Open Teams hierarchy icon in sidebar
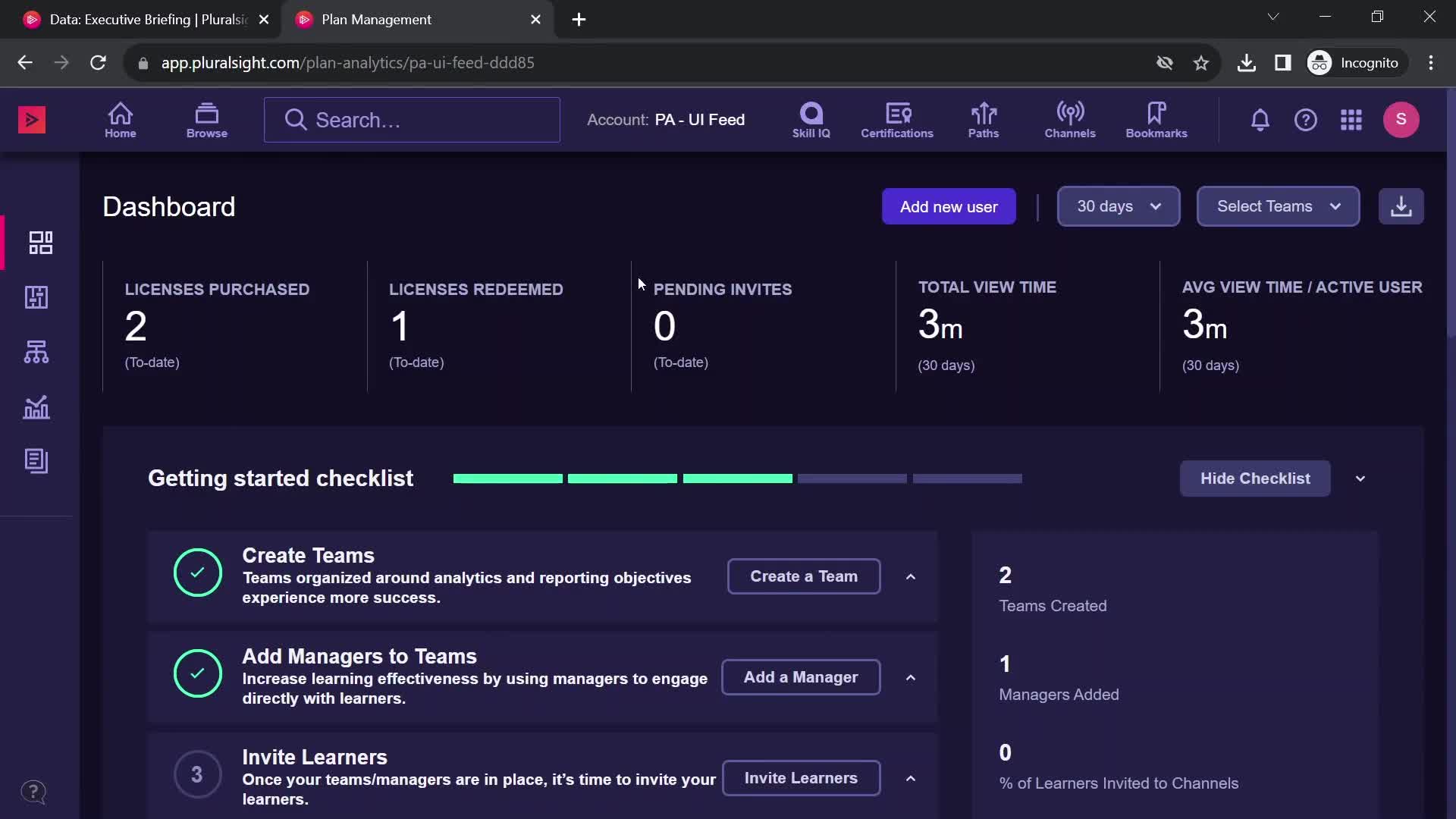1456x819 pixels. (x=36, y=352)
